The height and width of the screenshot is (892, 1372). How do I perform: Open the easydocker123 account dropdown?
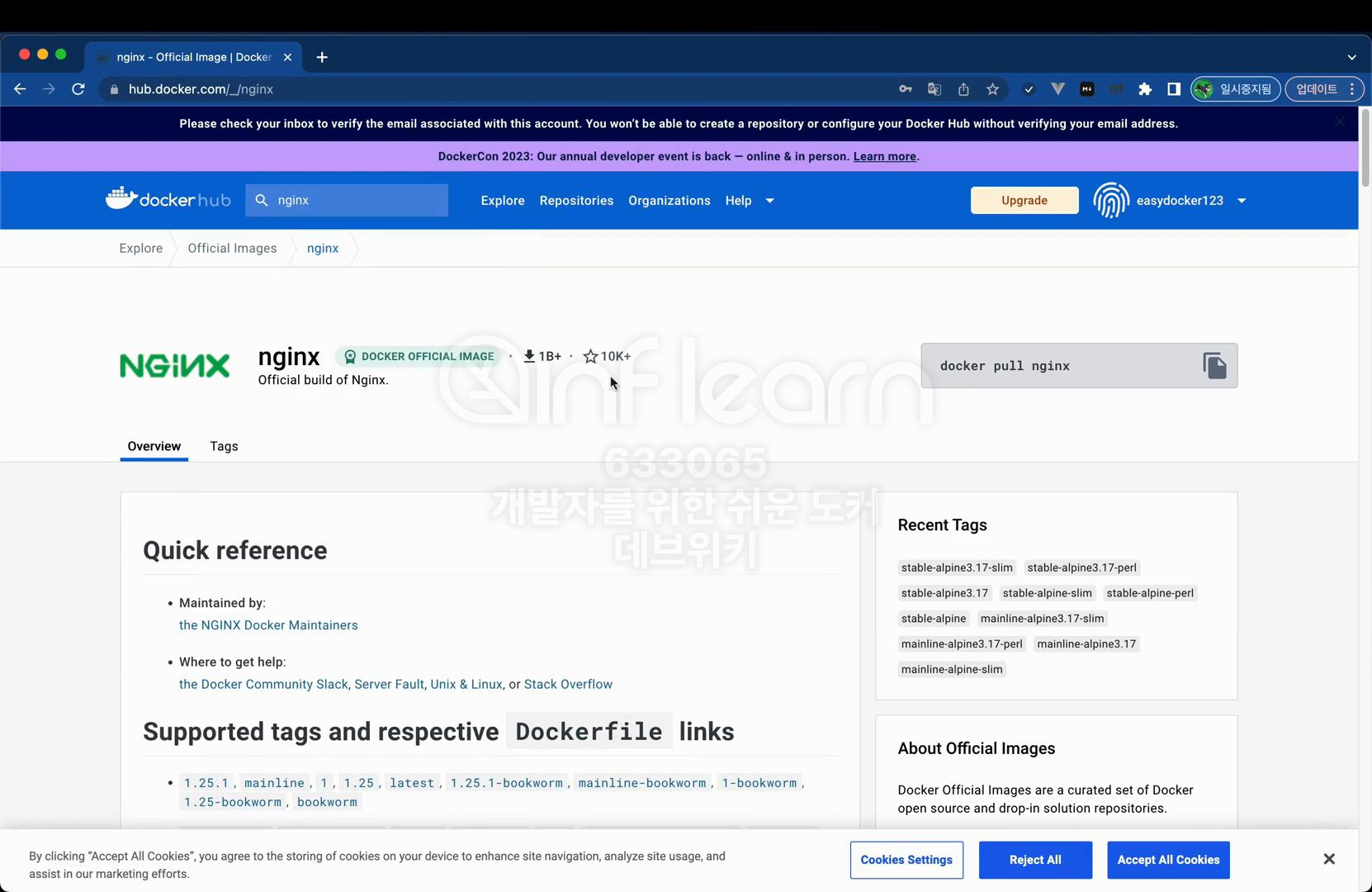1241,201
